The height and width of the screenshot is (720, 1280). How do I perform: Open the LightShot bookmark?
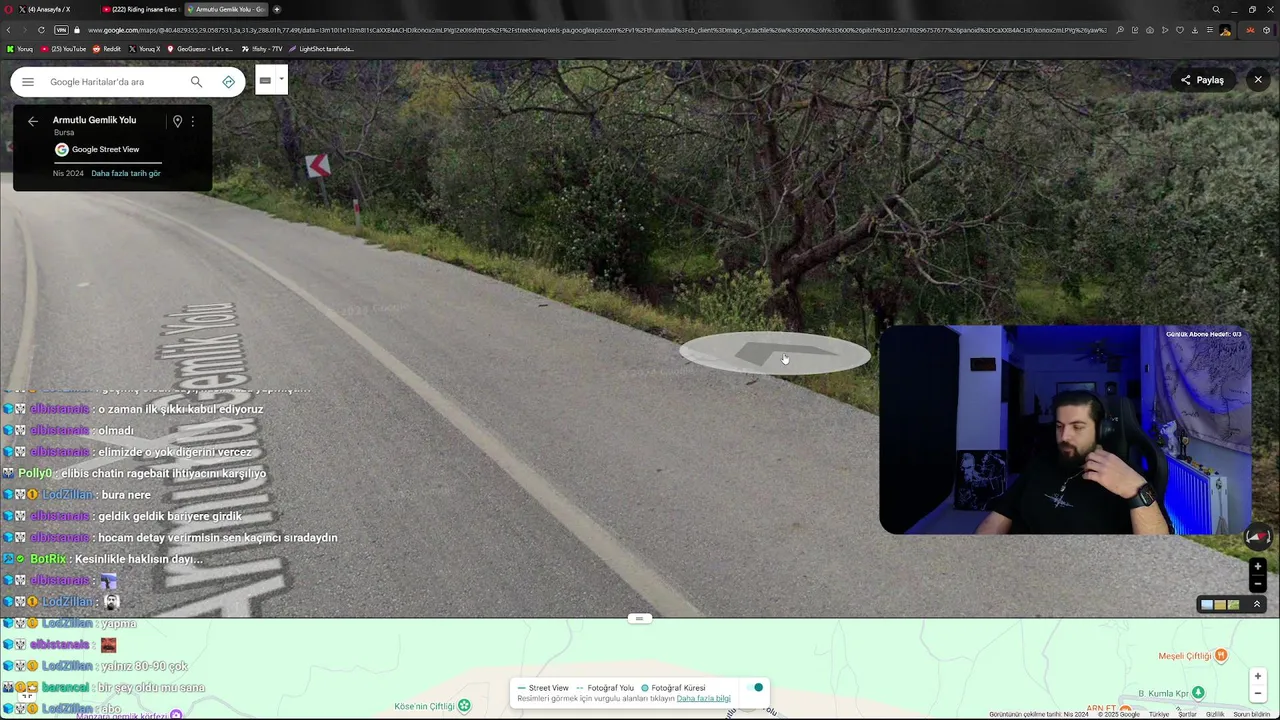pos(320,49)
